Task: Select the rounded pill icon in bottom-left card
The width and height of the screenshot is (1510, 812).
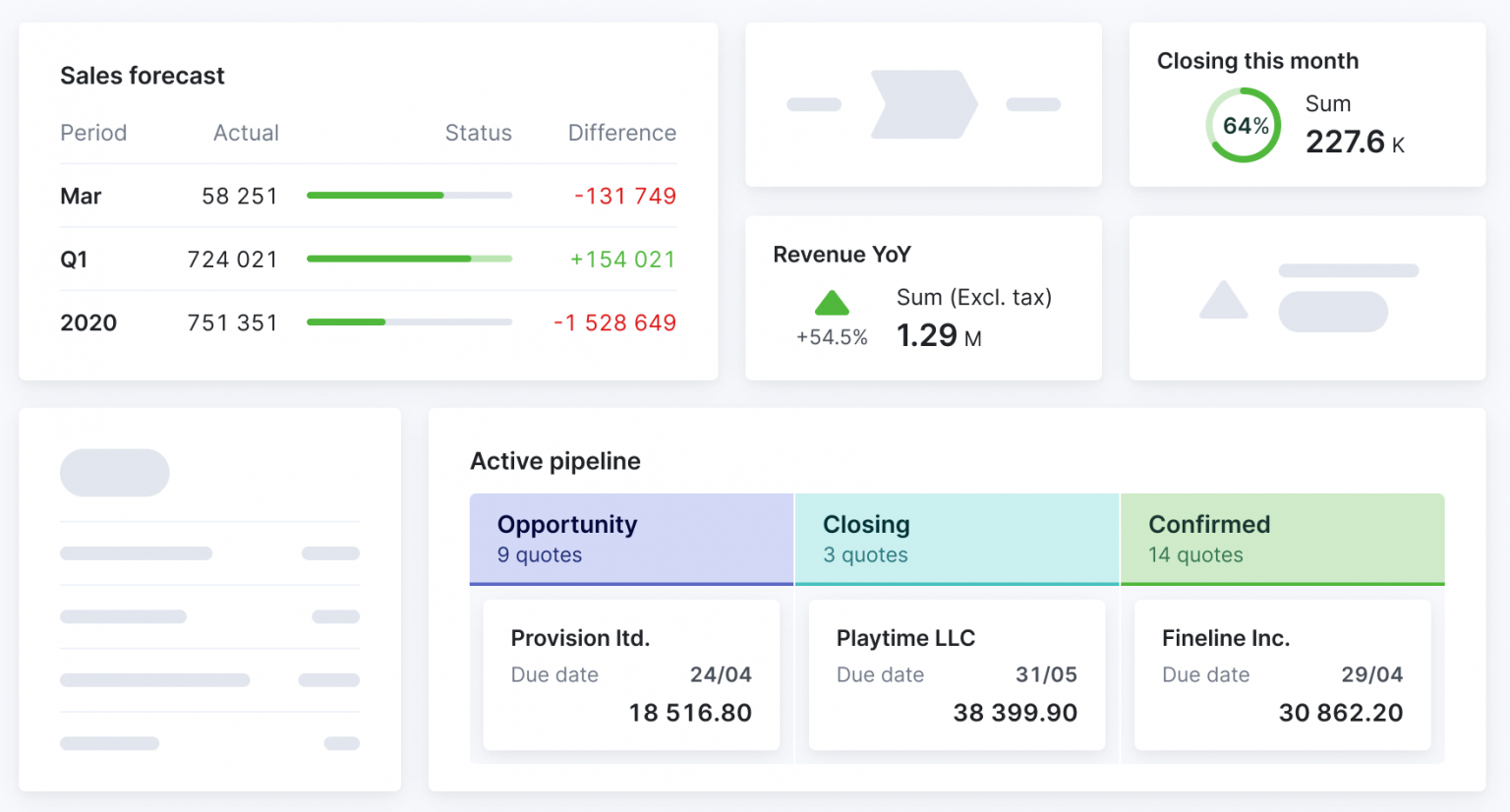Action: click(x=115, y=472)
